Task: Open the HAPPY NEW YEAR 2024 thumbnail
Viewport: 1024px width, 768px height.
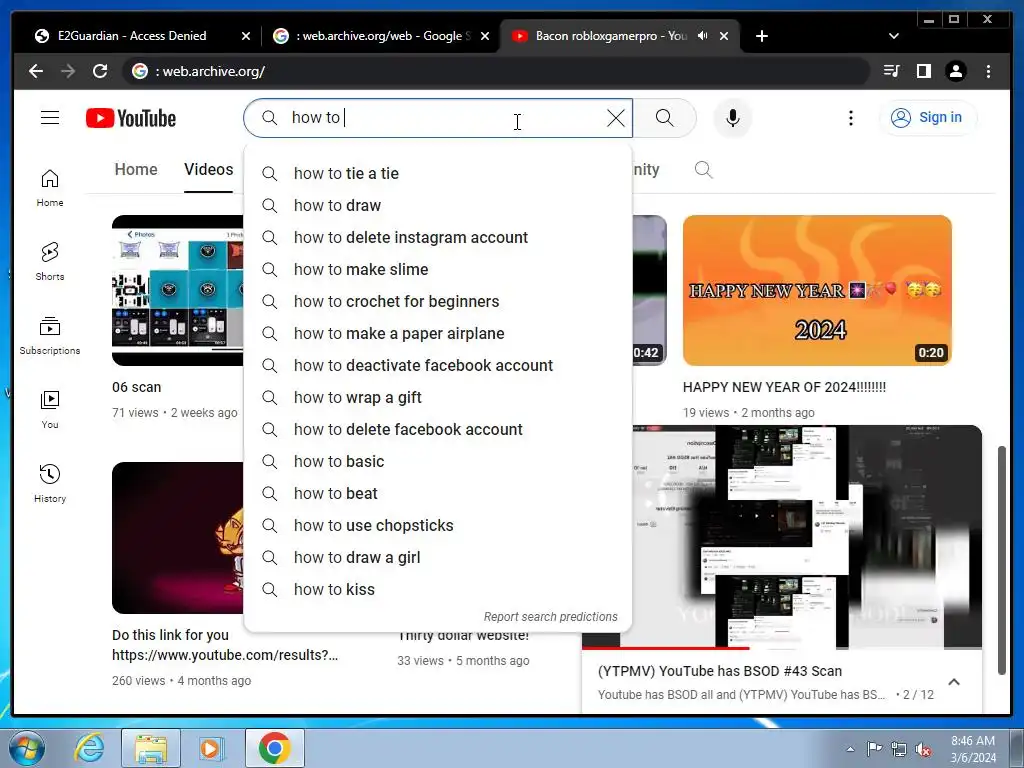Action: click(x=817, y=290)
